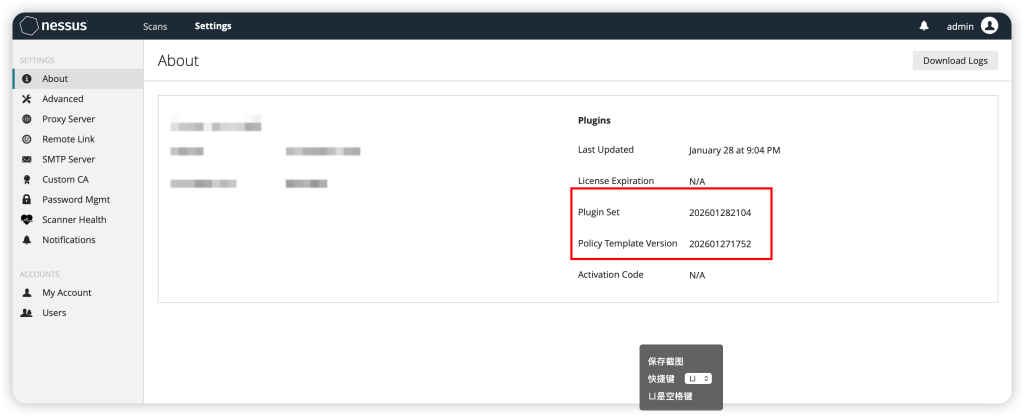Click the Plugin Set value 202601282104
Image resolution: width=1024 pixels, height=416 pixels.
[x=719, y=213]
